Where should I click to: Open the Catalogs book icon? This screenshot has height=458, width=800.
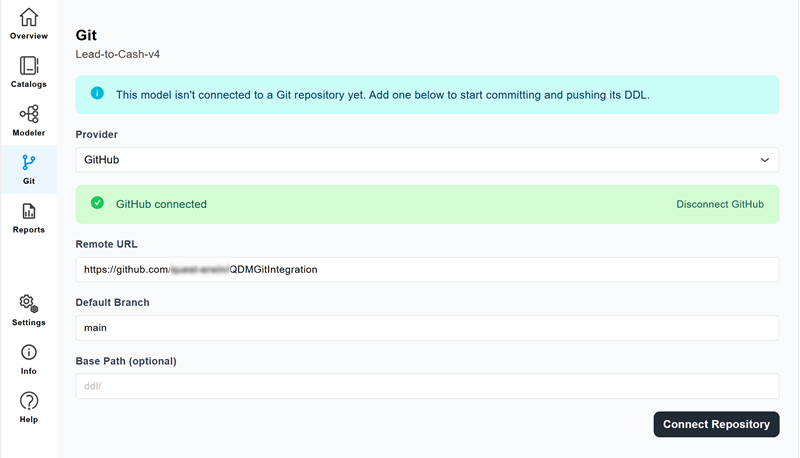coord(29,66)
